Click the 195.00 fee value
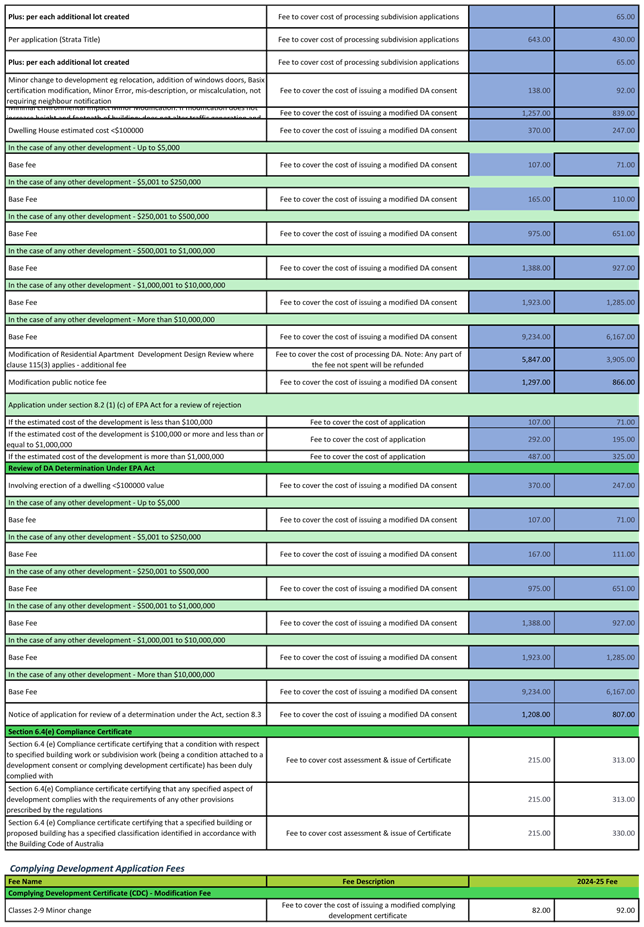 pyautogui.click(x=623, y=439)
